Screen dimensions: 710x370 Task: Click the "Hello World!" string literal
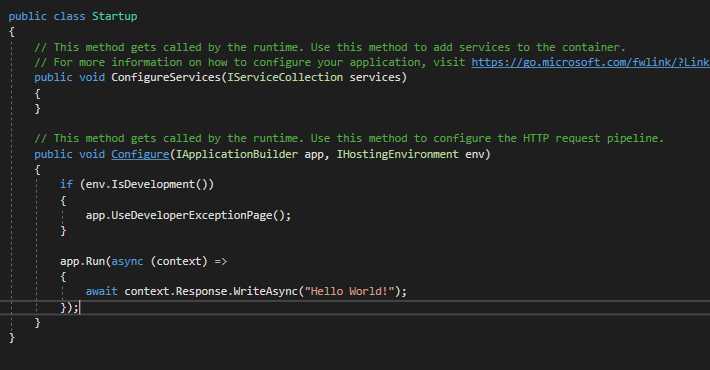(x=350, y=291)
